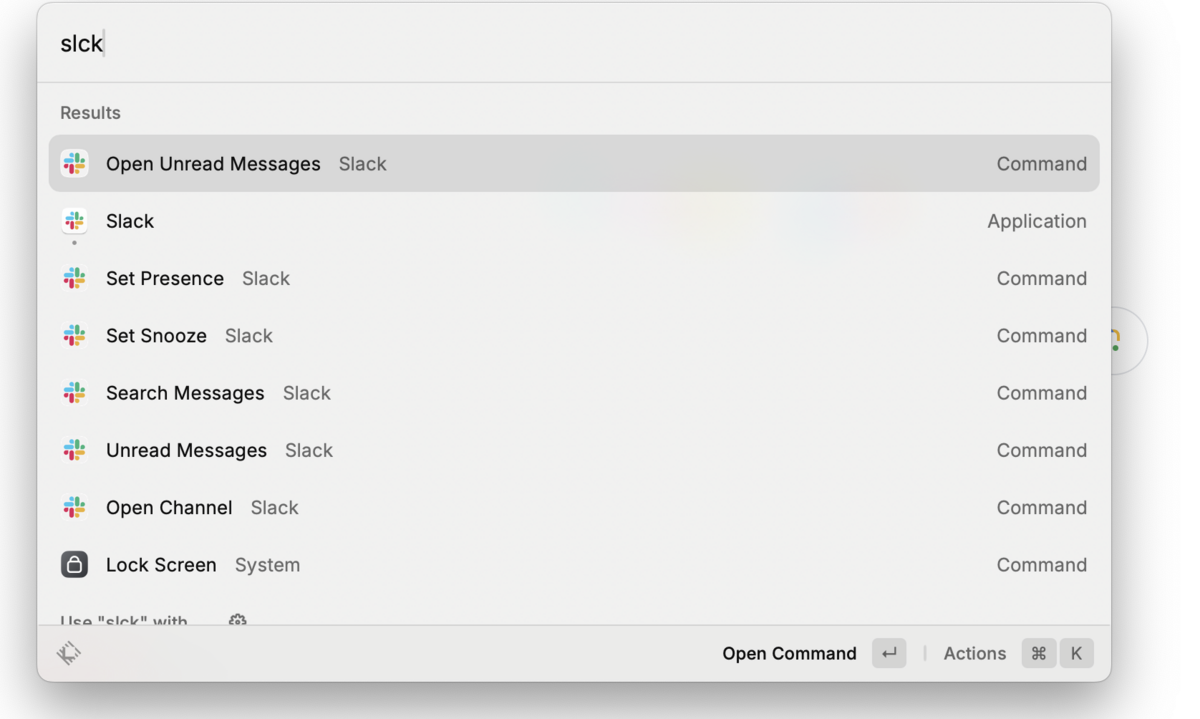Click the K key badge in action bar
This screenshot has width=1200, height=719.
(1077, 653)
